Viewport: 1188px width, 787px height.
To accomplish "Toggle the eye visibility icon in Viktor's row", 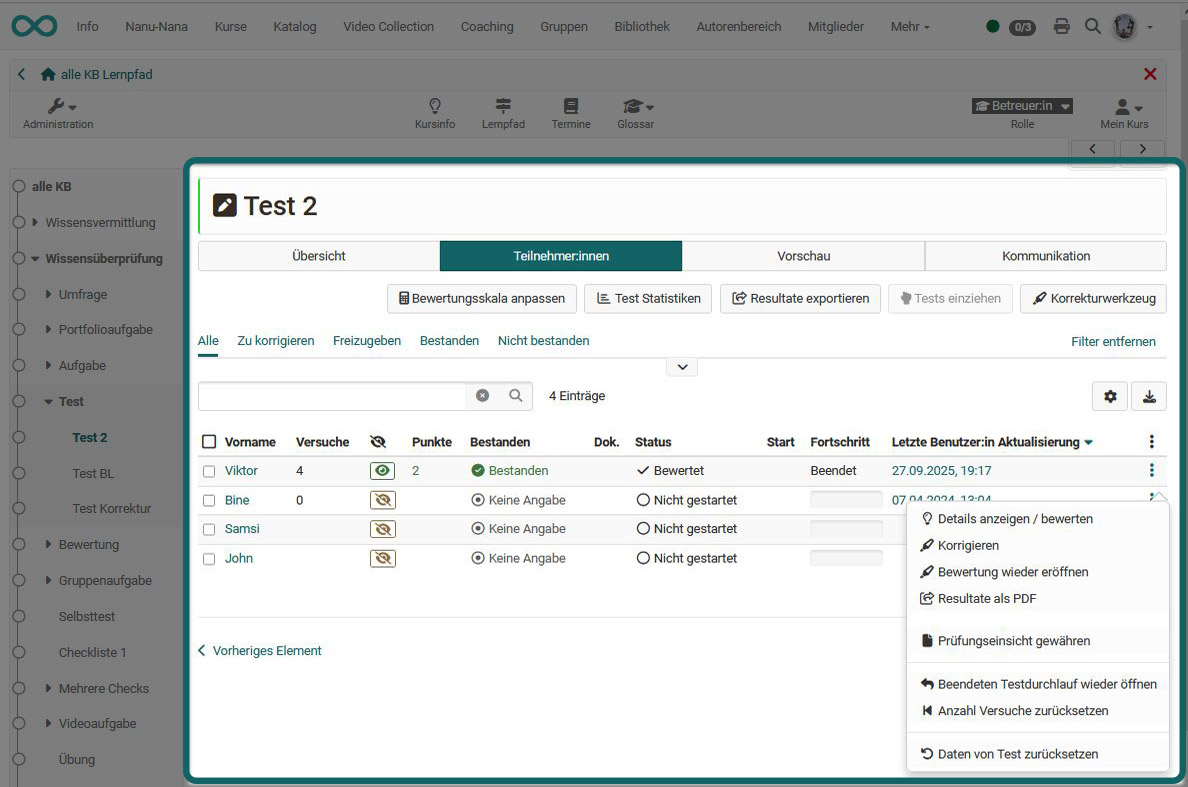I will click(x=382, y=470).
